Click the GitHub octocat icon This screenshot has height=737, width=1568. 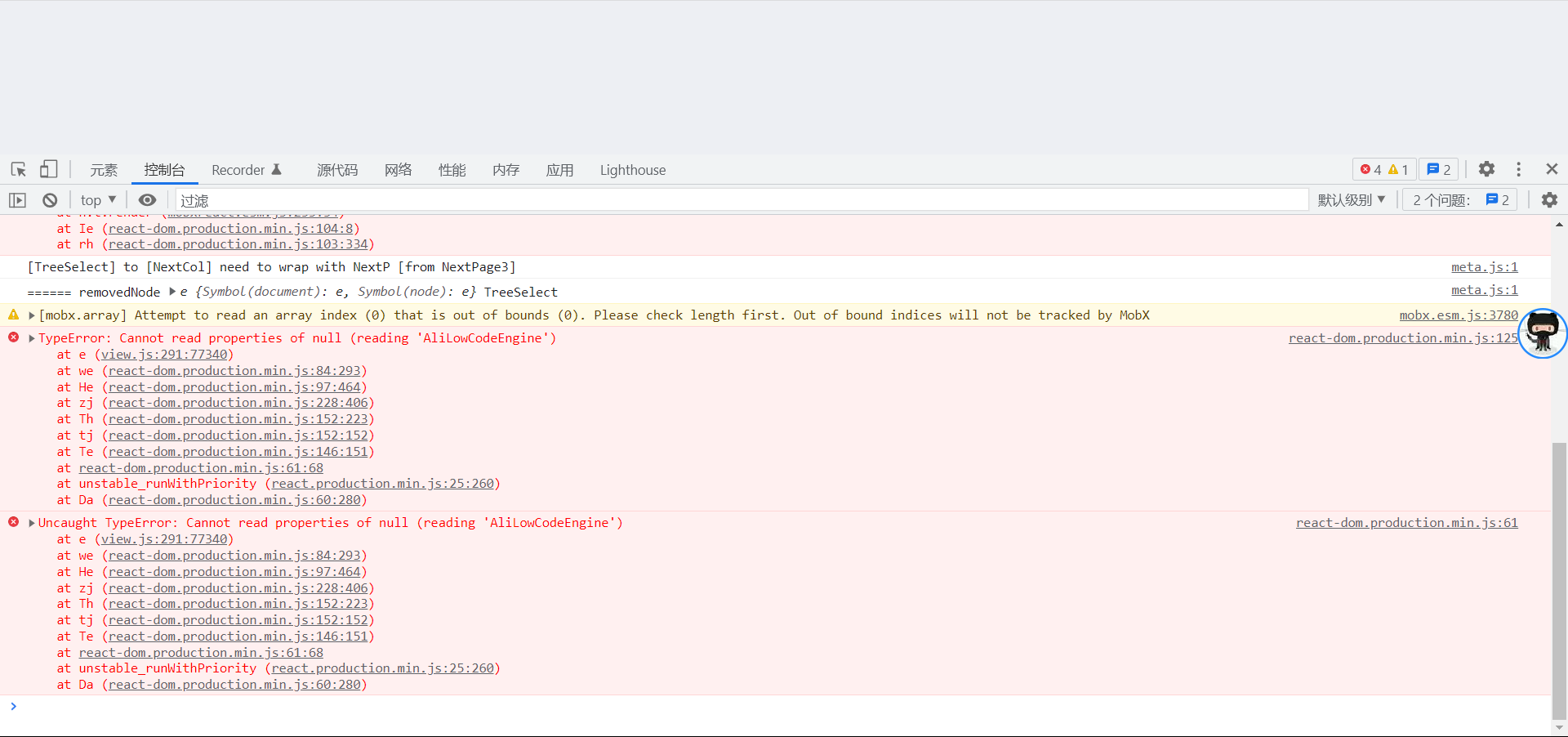pos(1542,333)
